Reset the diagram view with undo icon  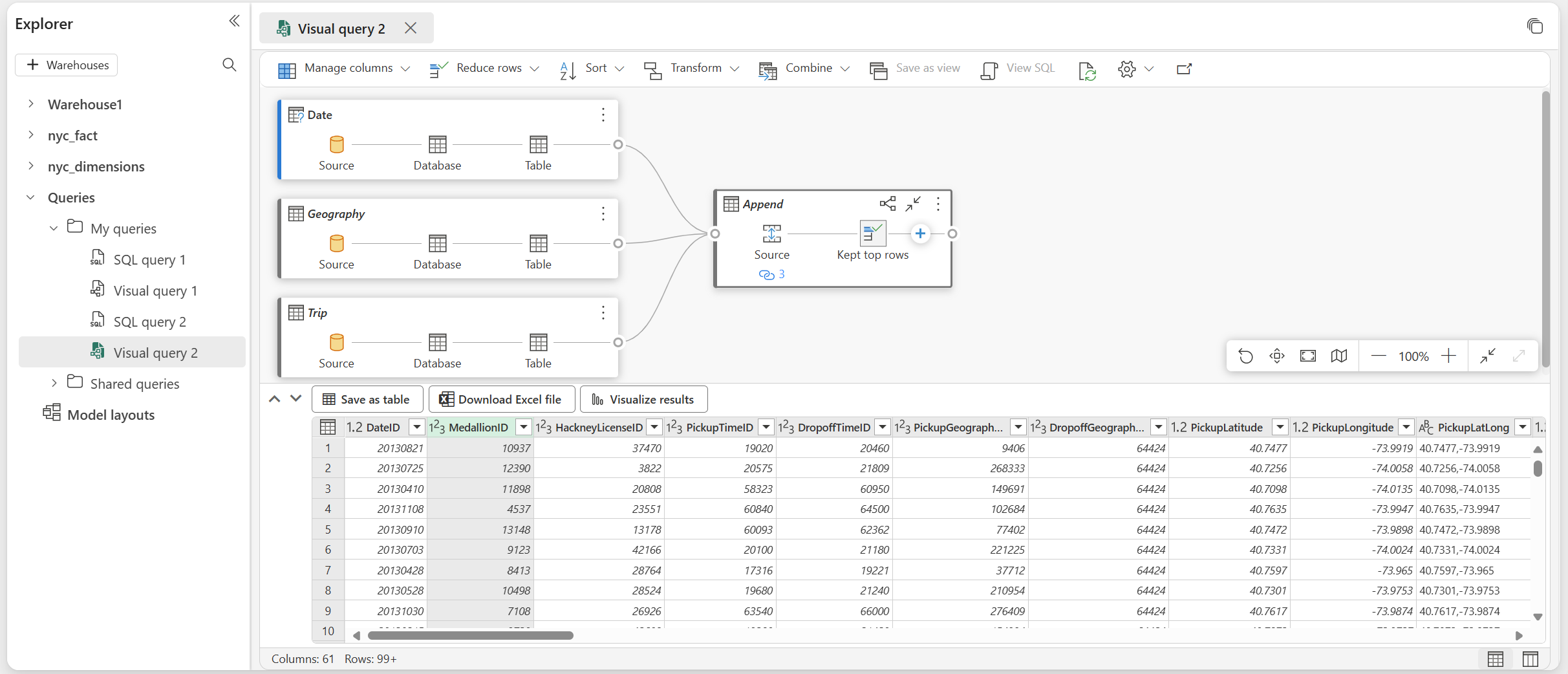pyautogui.click(x=1245, y=356)
